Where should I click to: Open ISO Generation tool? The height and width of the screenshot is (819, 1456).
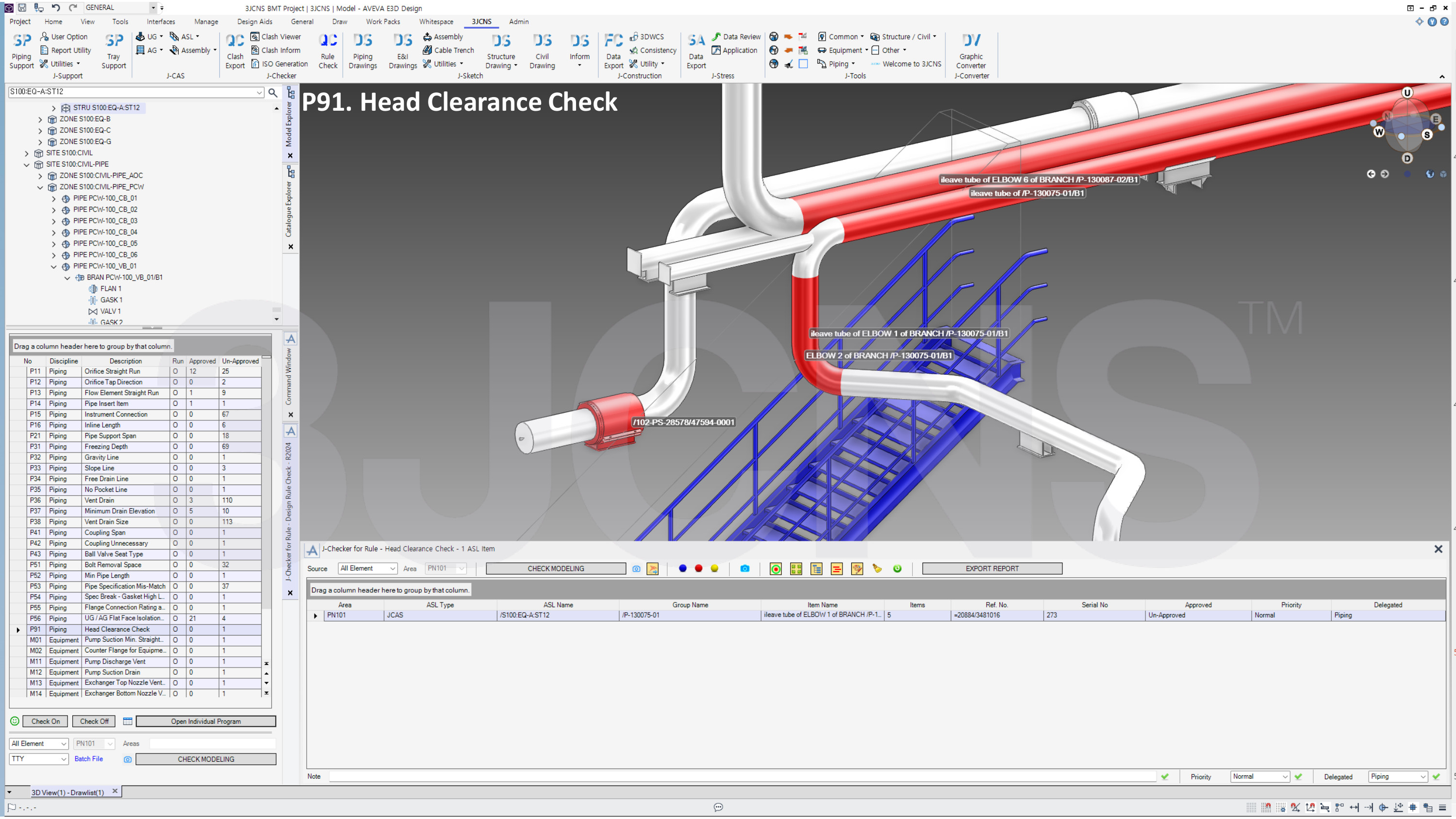coord(279,64)
